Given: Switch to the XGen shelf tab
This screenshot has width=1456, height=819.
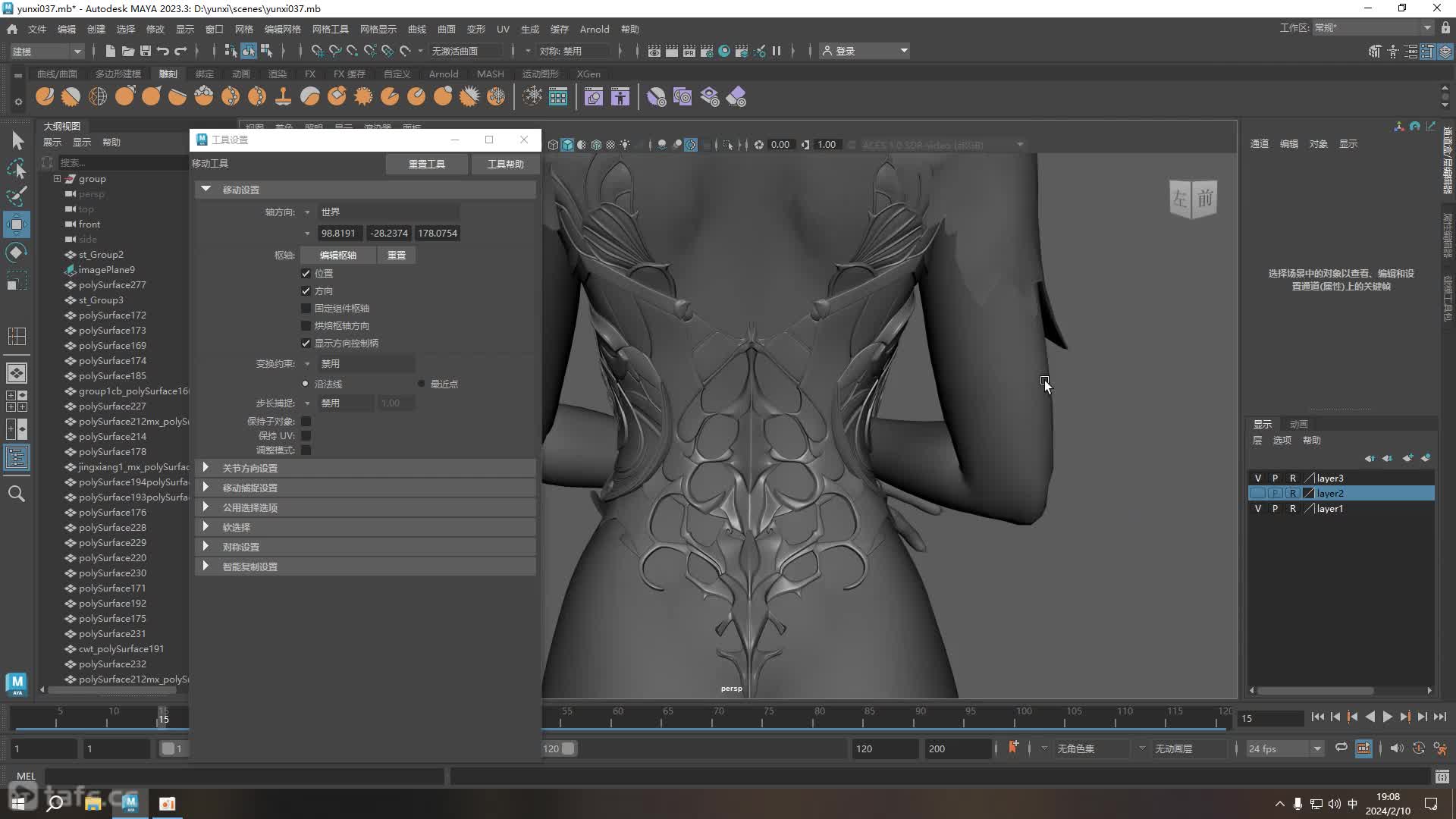Looking at the screenshot, I should [588, 74].
